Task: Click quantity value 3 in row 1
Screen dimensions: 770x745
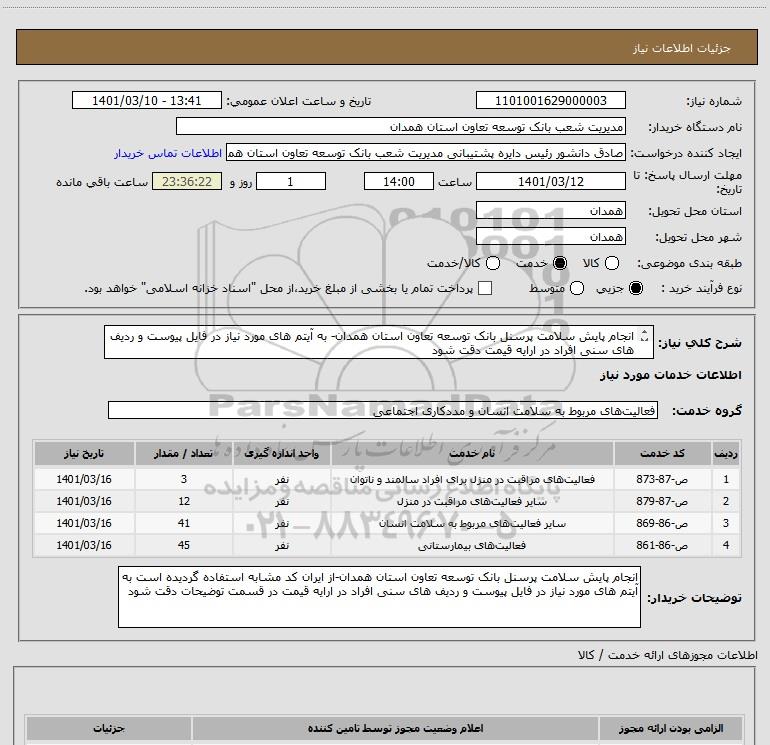Action: pyautogui.click(x=184, y=479)
